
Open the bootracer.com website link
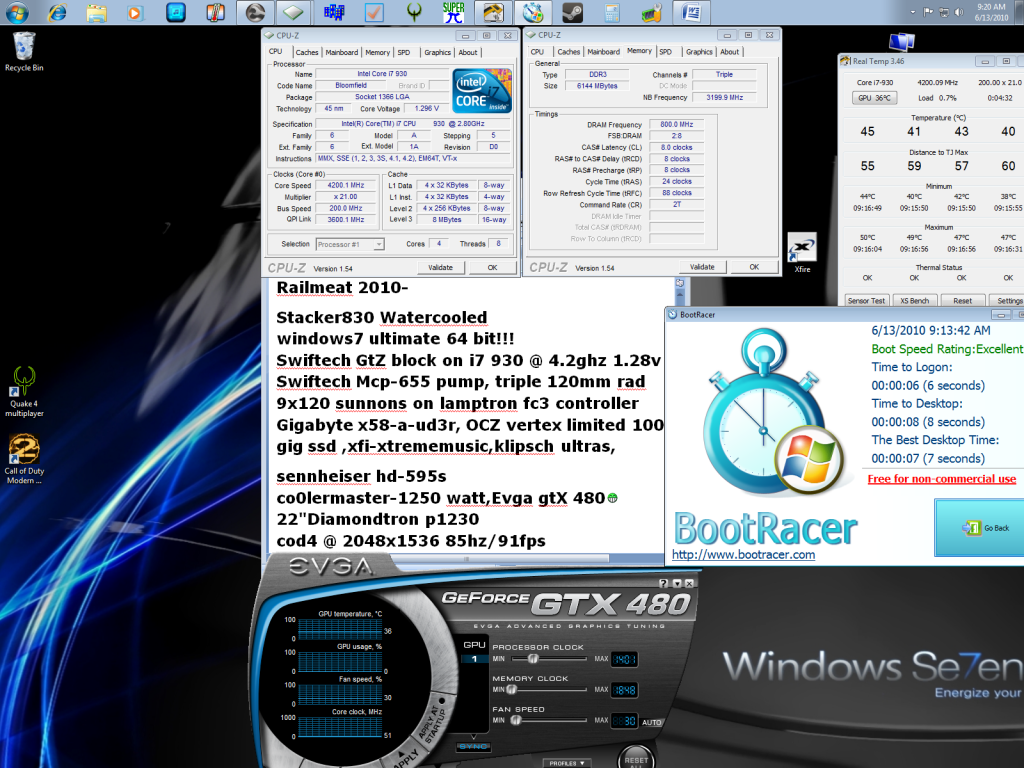(x=743, y=554)
